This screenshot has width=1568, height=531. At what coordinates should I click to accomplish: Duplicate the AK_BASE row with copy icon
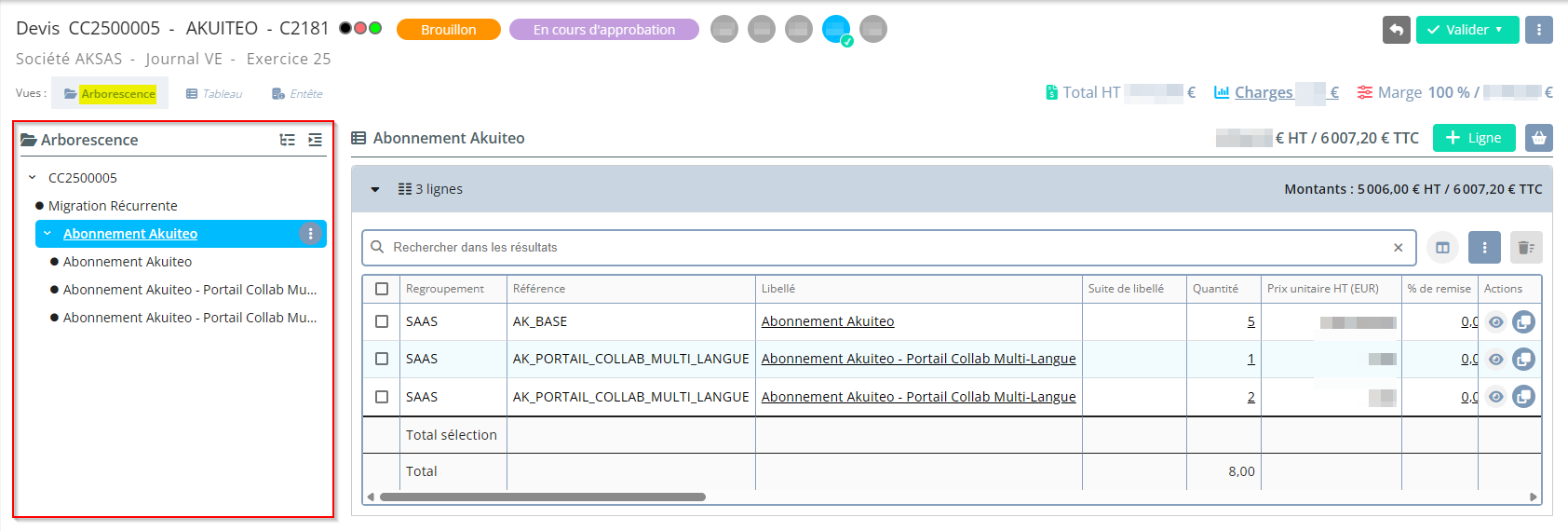tap(1523, 321)
